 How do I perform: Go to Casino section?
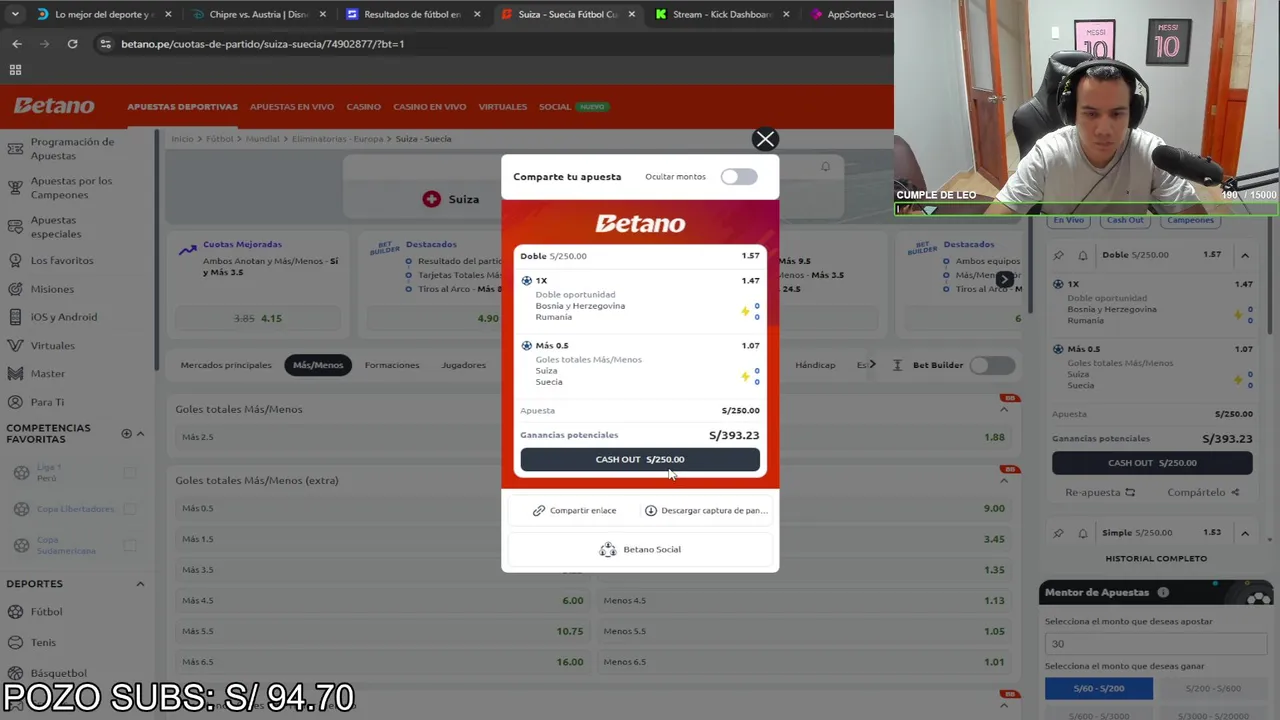click(x=364, y=107)
